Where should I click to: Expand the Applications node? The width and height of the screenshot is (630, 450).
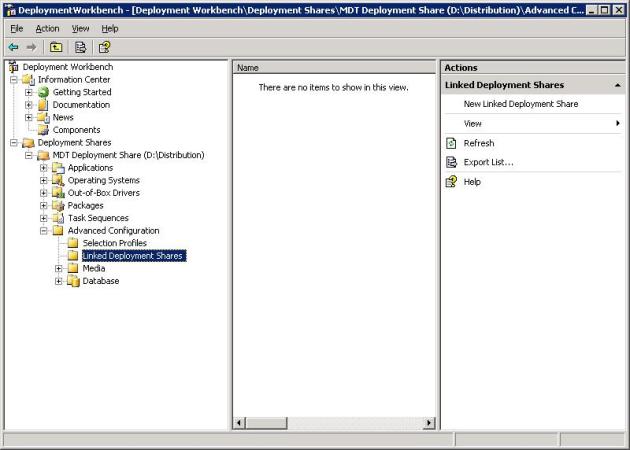click(x=43, y=168)
